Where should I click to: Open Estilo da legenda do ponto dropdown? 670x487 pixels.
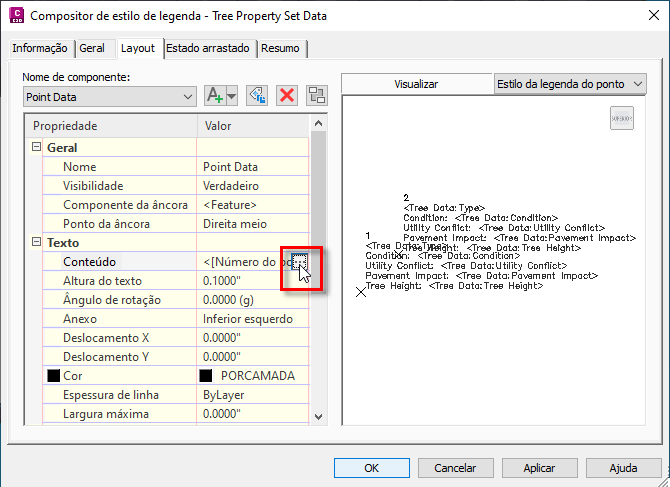click(x=570, y=84)
